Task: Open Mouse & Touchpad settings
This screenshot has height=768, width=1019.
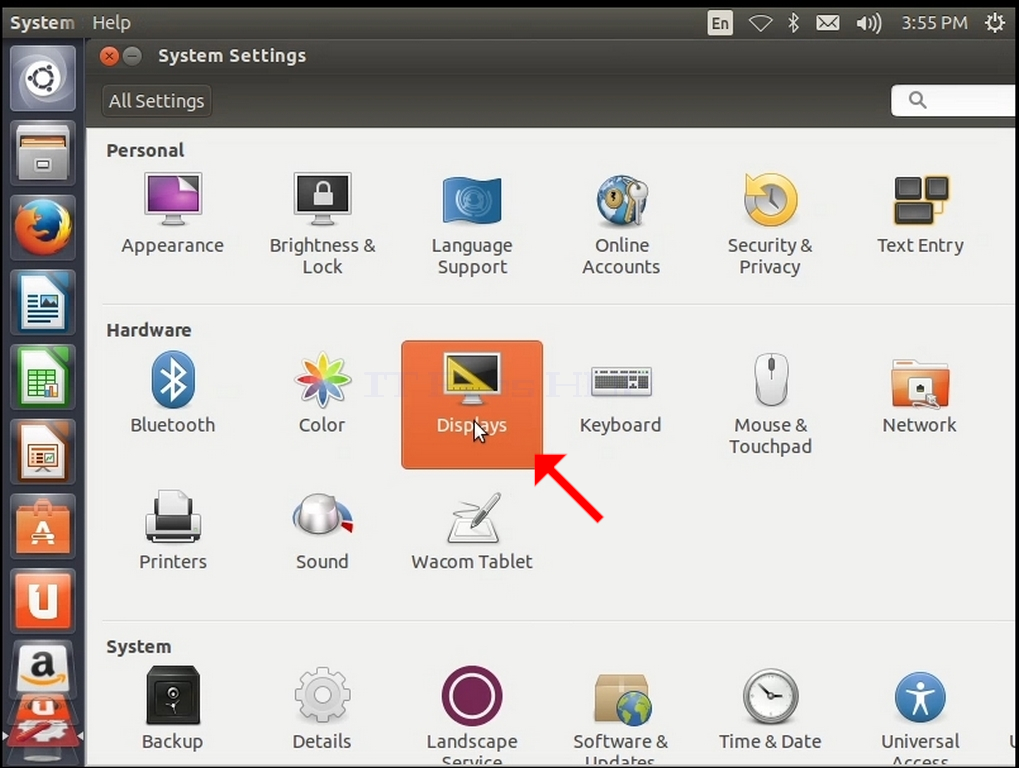Action: pyautogui.click(x=771, y=403)
